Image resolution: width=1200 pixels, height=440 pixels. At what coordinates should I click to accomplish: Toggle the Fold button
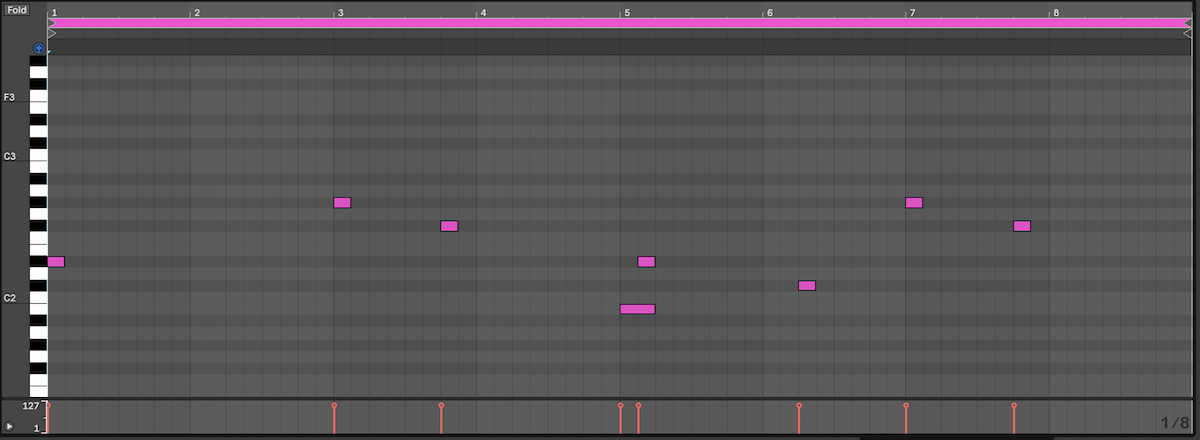[x=17, y=9]
